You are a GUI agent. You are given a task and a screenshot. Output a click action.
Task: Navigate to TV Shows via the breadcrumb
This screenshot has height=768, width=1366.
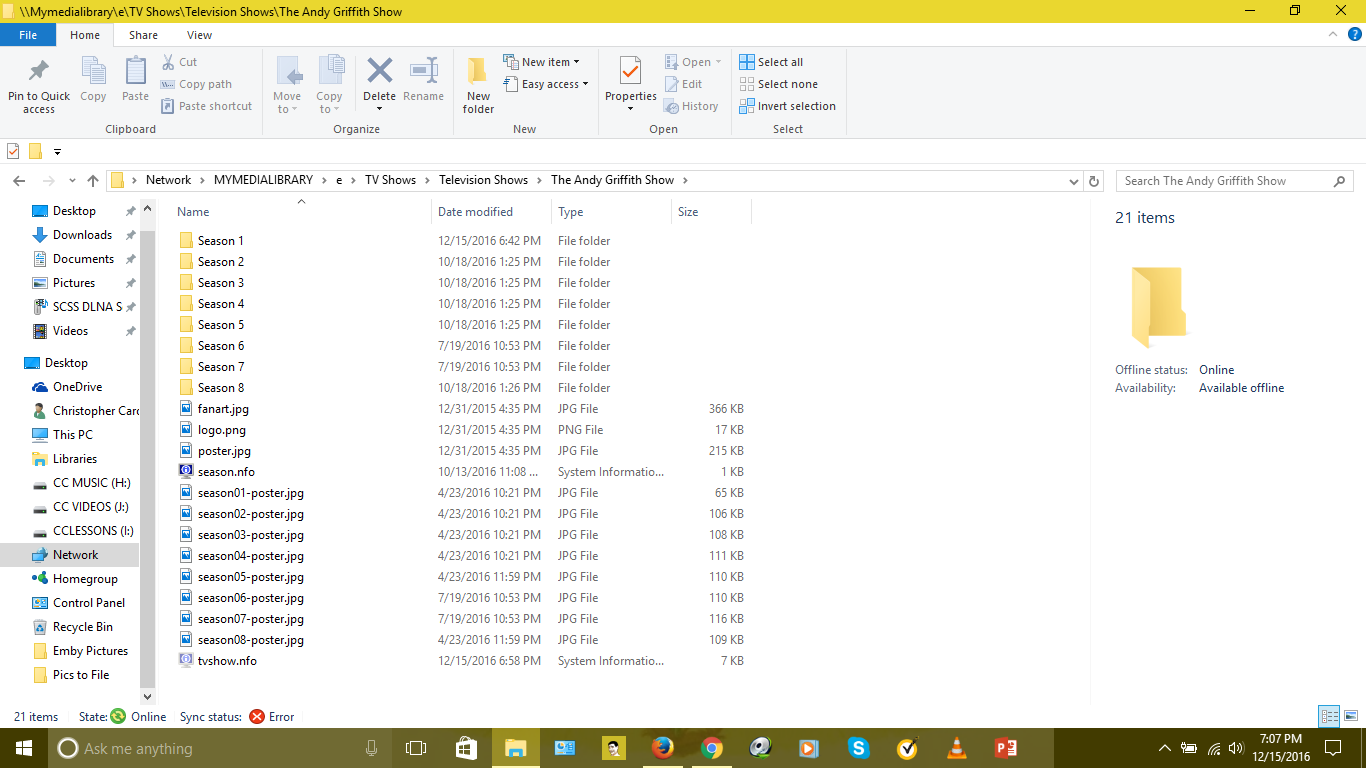tap(391, 180)
